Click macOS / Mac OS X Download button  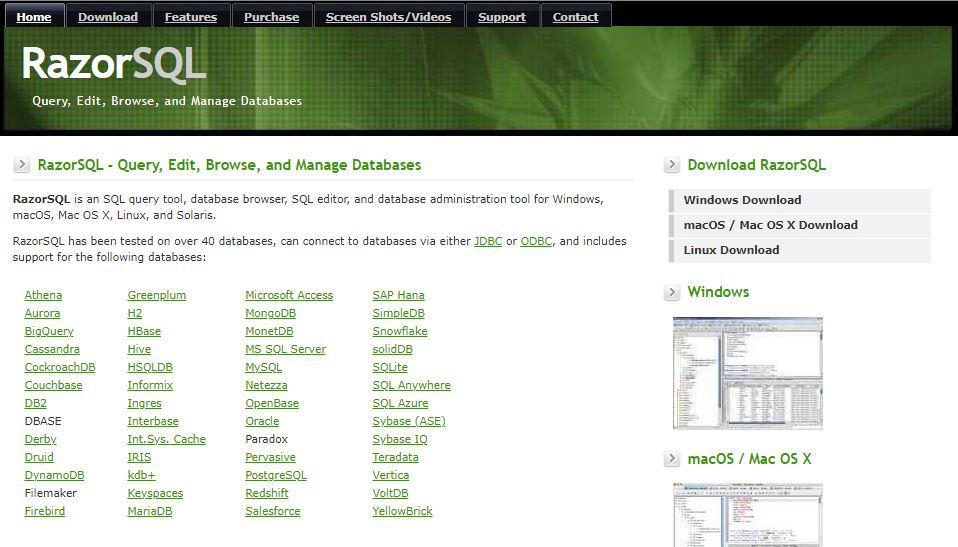click(800, 225)
